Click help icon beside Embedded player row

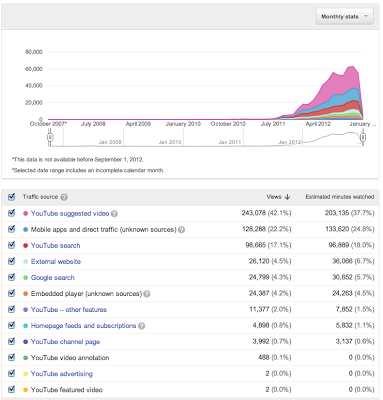pyautogui.click(x=147, y=294)
